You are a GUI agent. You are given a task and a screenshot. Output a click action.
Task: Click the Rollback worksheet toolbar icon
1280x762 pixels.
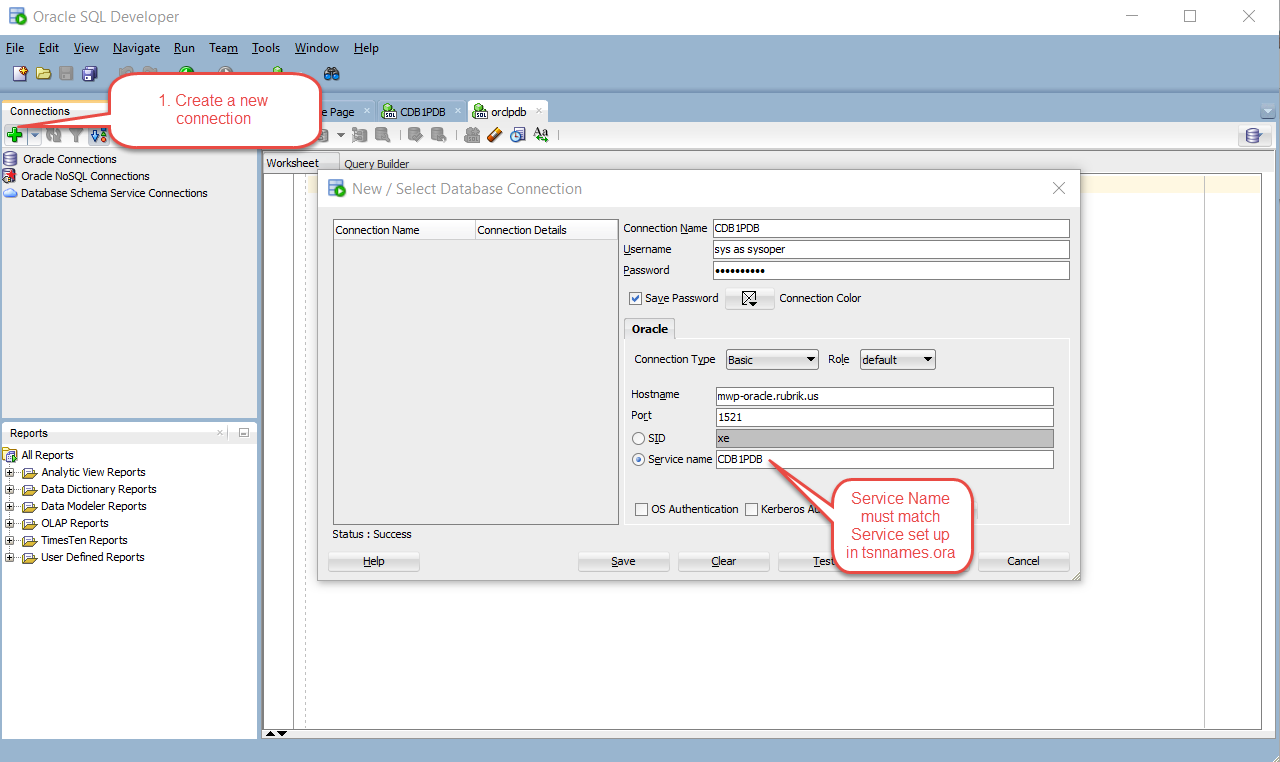click(438, 135)
